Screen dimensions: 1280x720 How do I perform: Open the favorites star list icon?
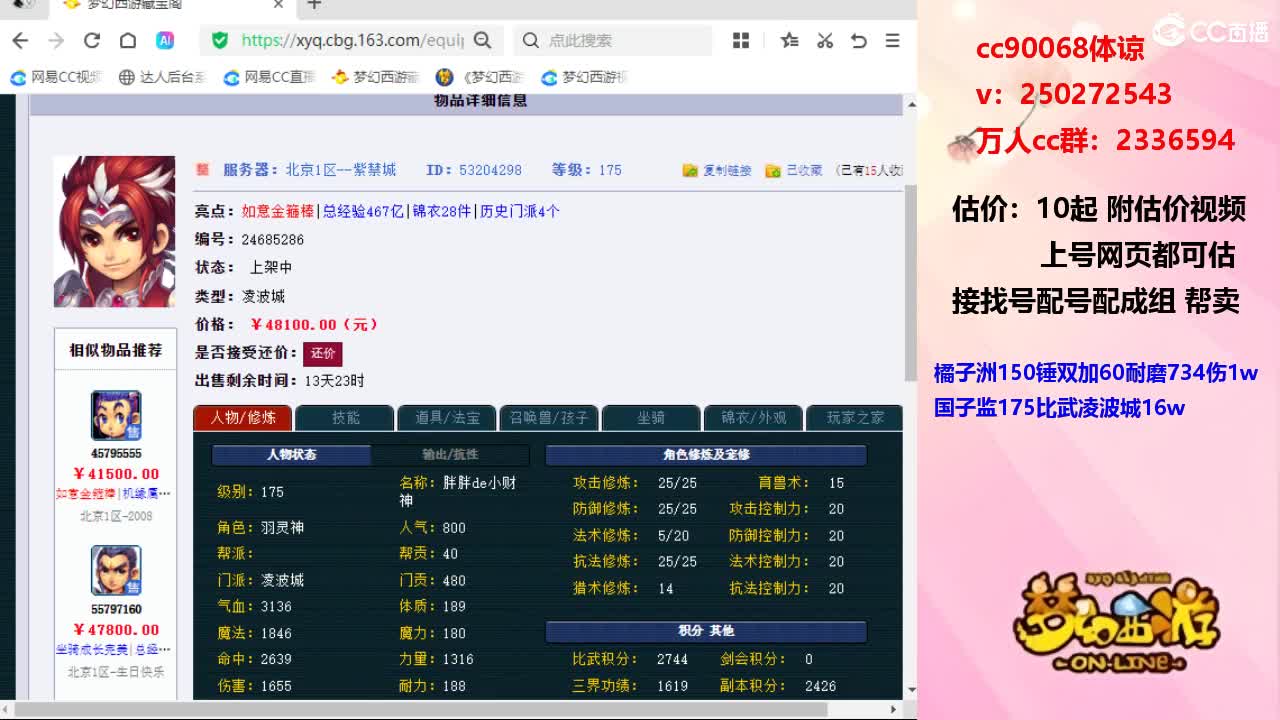coord(789,40)
